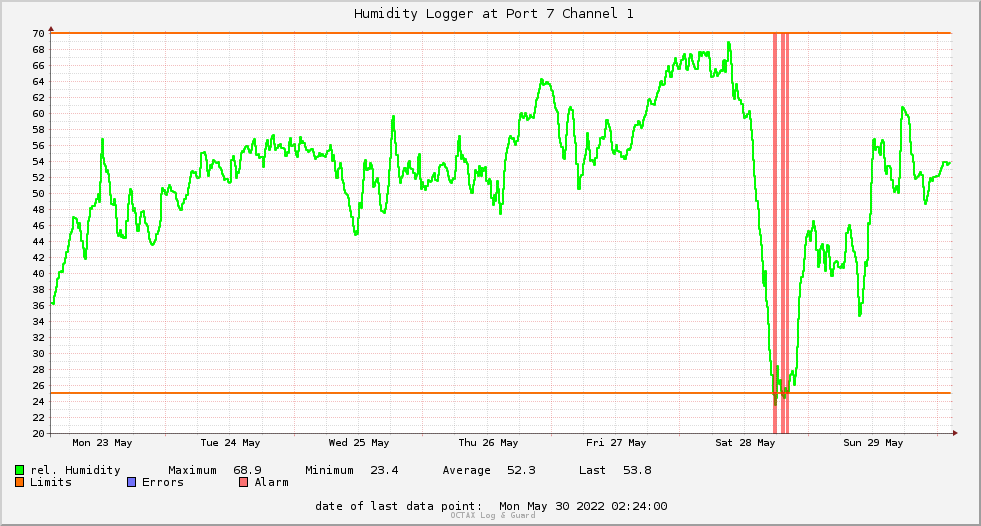Viewport: 981px width, 526px height.
Task: Click the Last value 53.8
Action: coord(637,470)
